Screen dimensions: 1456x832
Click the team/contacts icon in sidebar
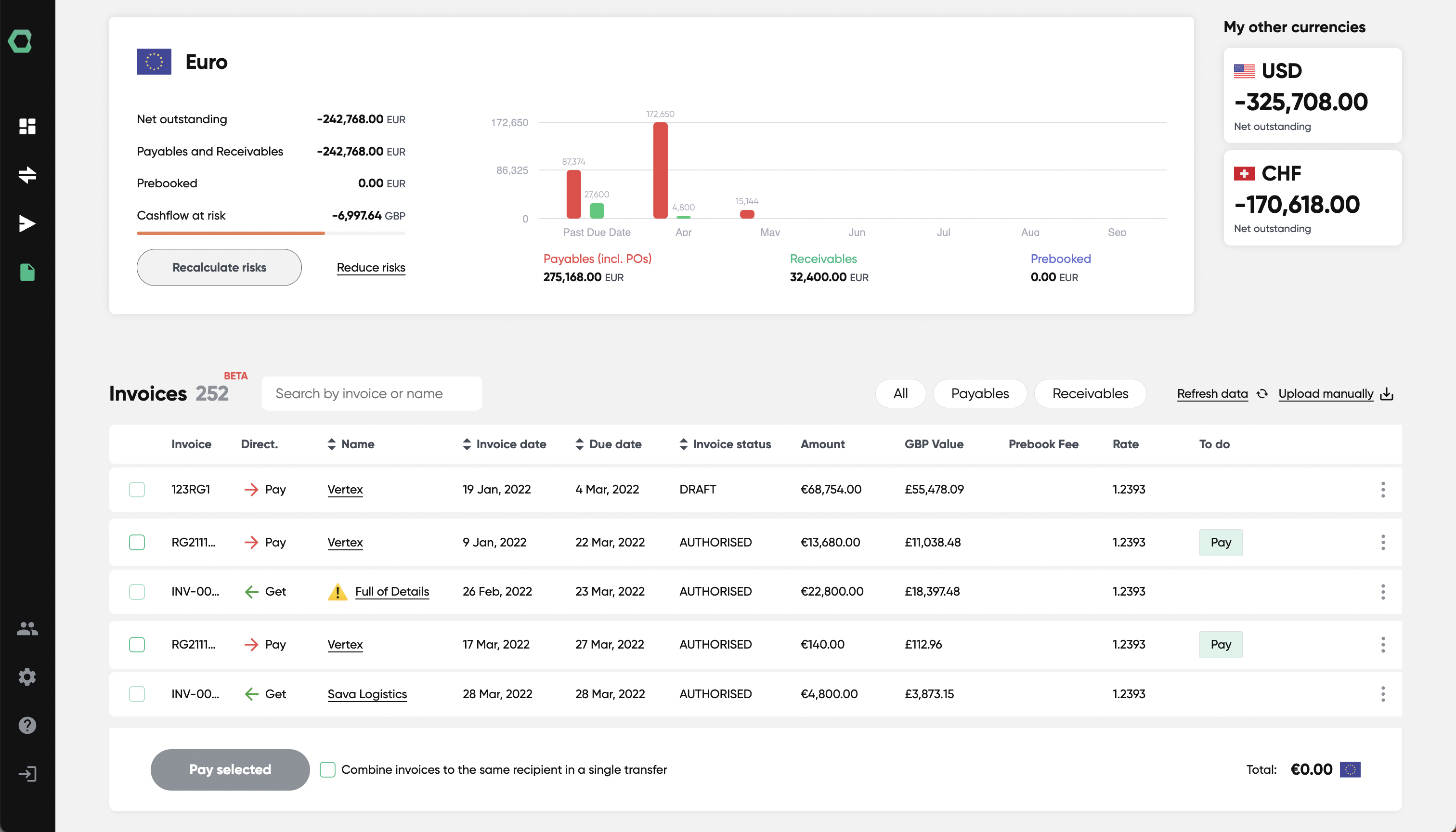(27, 629)
